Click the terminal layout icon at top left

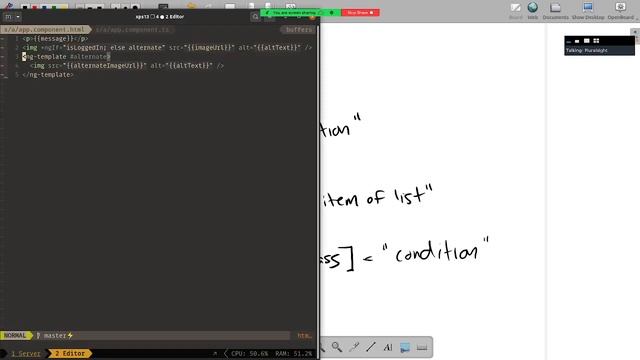pyautogui.click(x=8, y=17)
